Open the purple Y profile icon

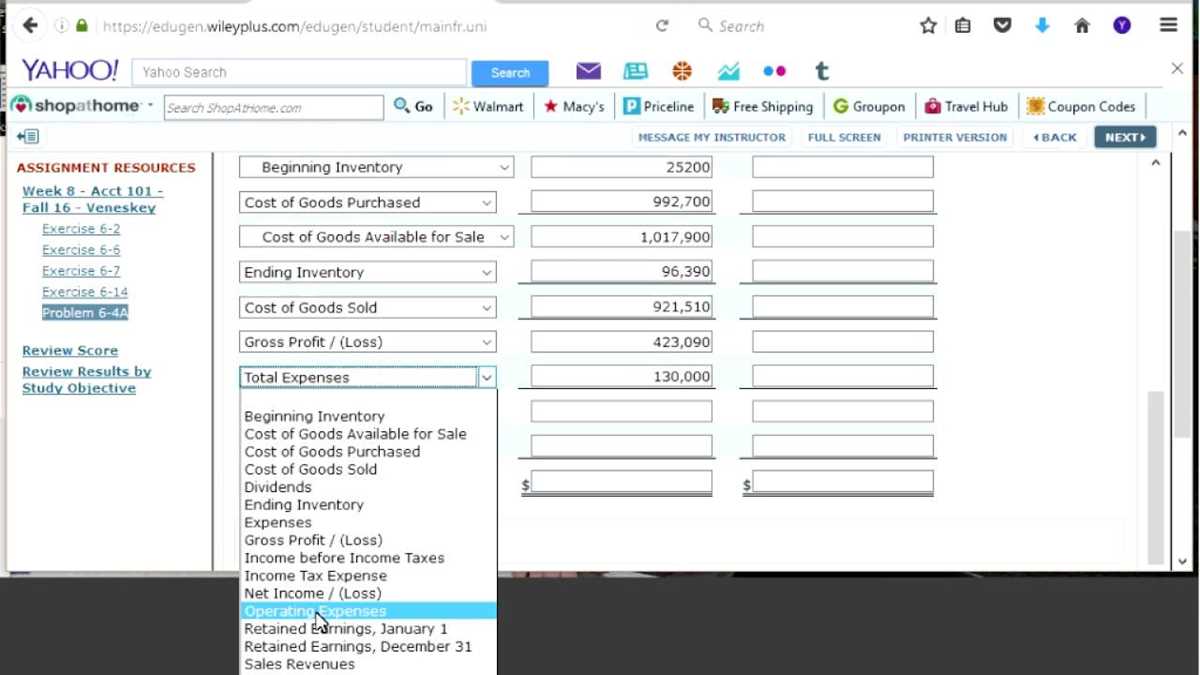(x=1122, y=26)
